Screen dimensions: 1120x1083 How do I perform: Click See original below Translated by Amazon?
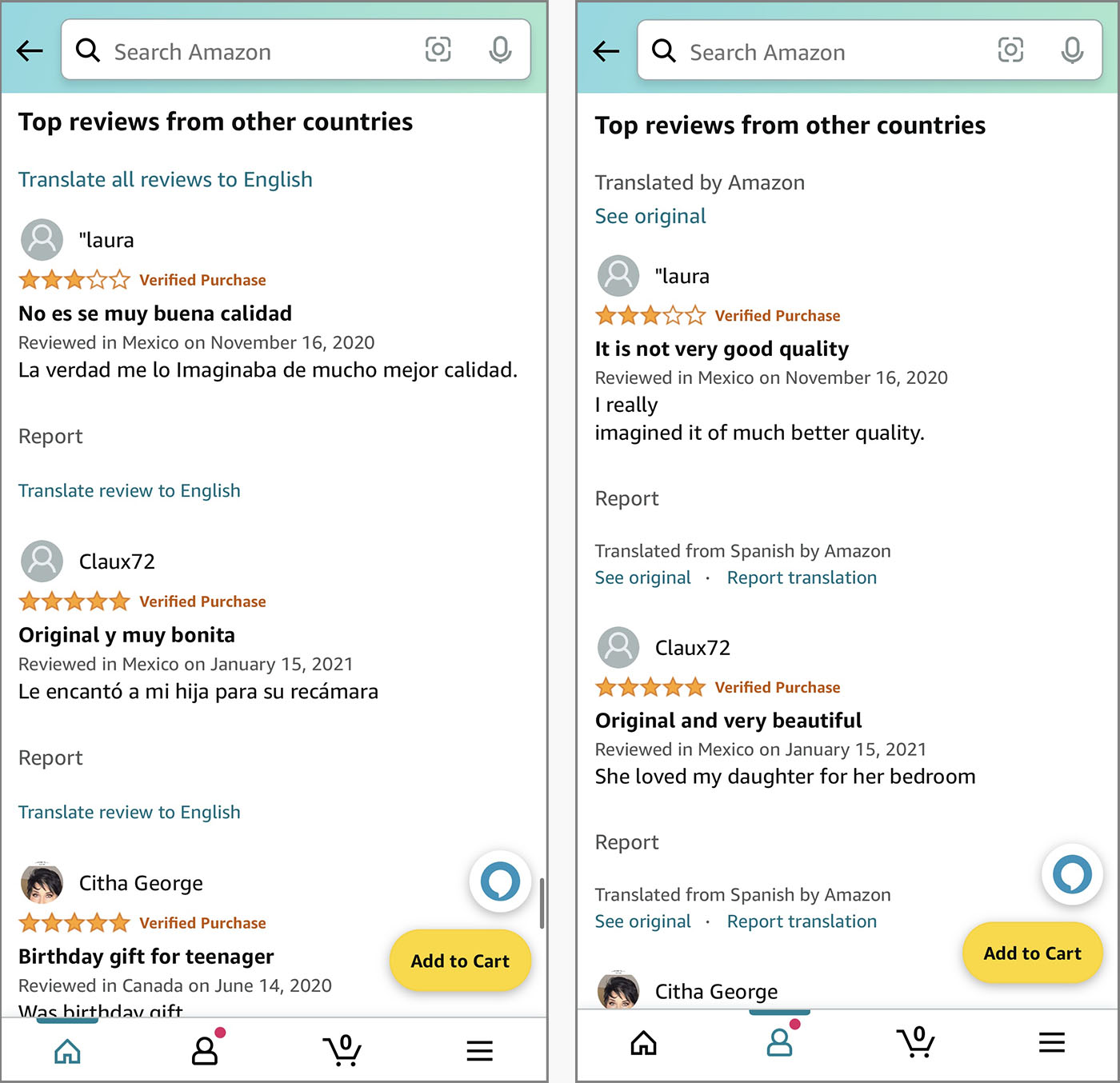tap(650, 216)
